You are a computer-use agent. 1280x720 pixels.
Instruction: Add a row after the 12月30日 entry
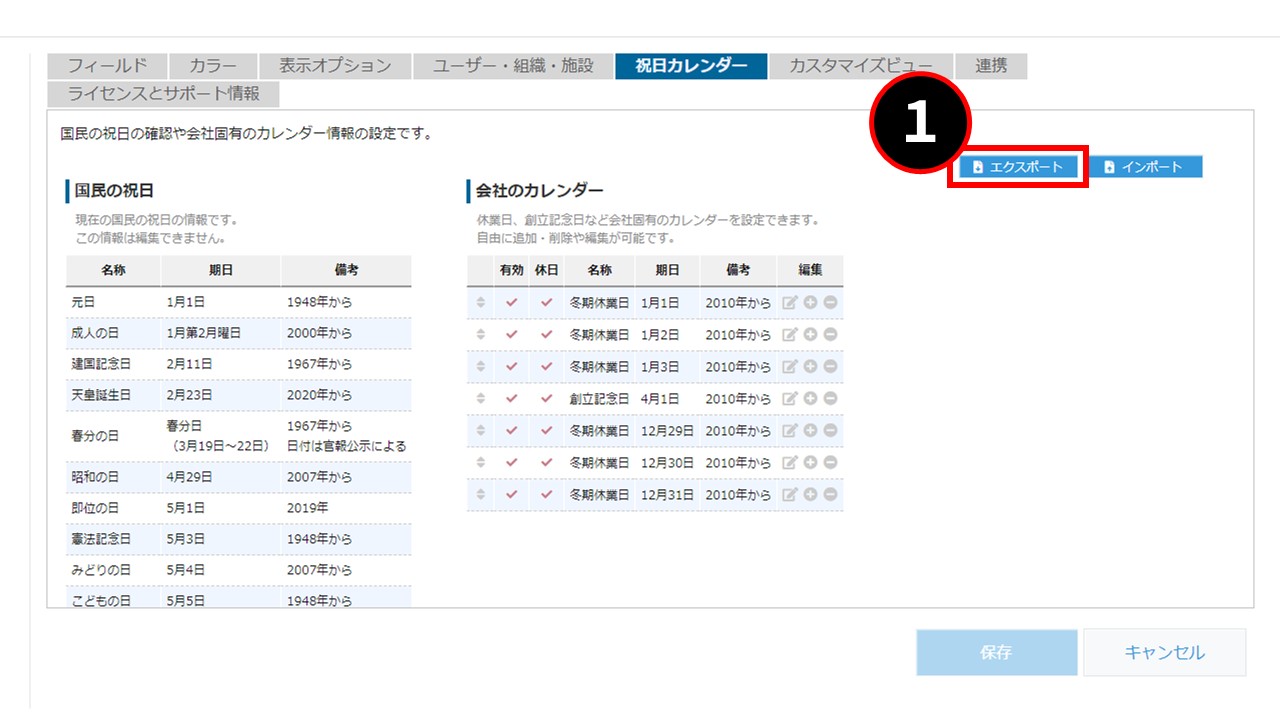[x=811, y=463]
